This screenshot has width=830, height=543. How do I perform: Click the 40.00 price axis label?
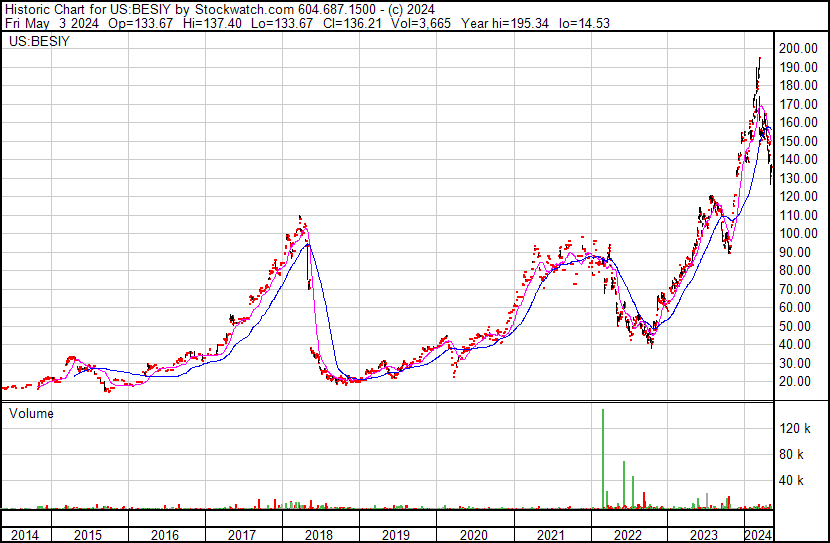tap(795, 345)
